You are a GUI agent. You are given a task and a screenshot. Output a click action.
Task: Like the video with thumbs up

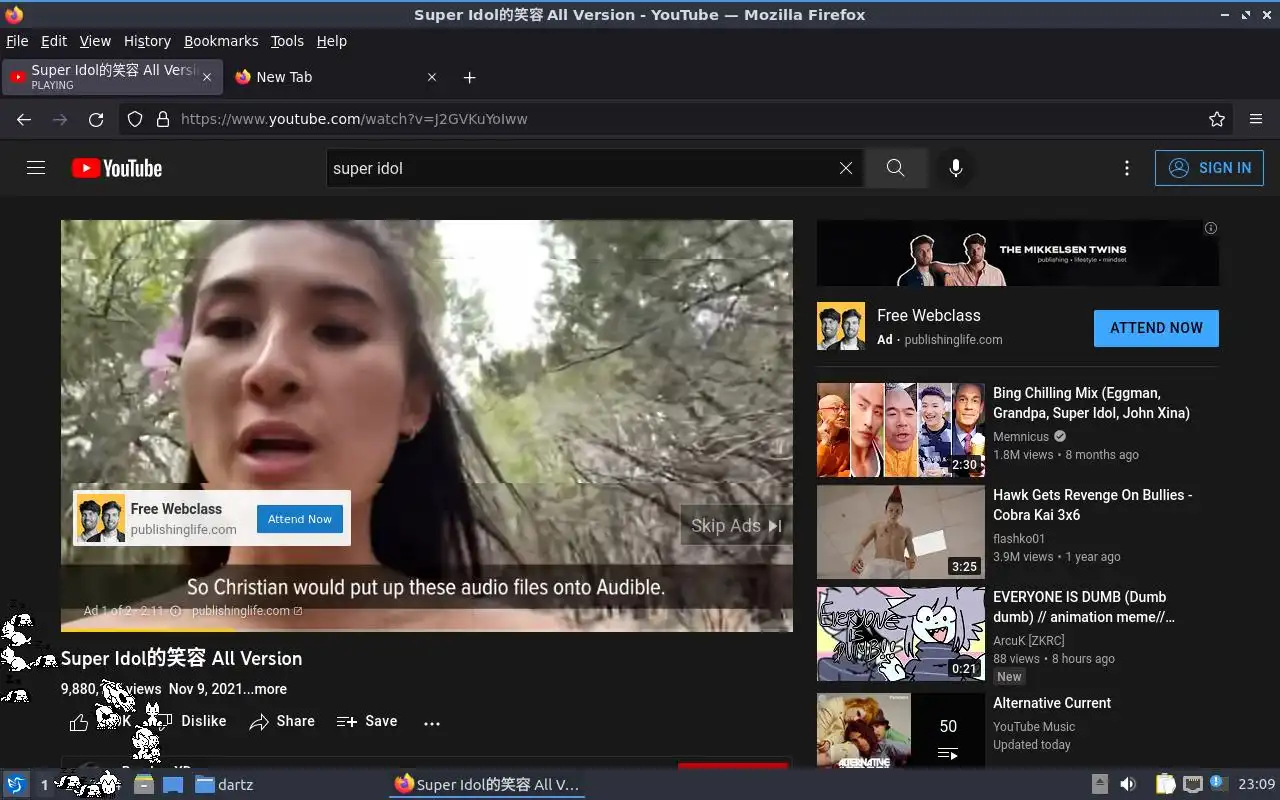pos(79,722)
